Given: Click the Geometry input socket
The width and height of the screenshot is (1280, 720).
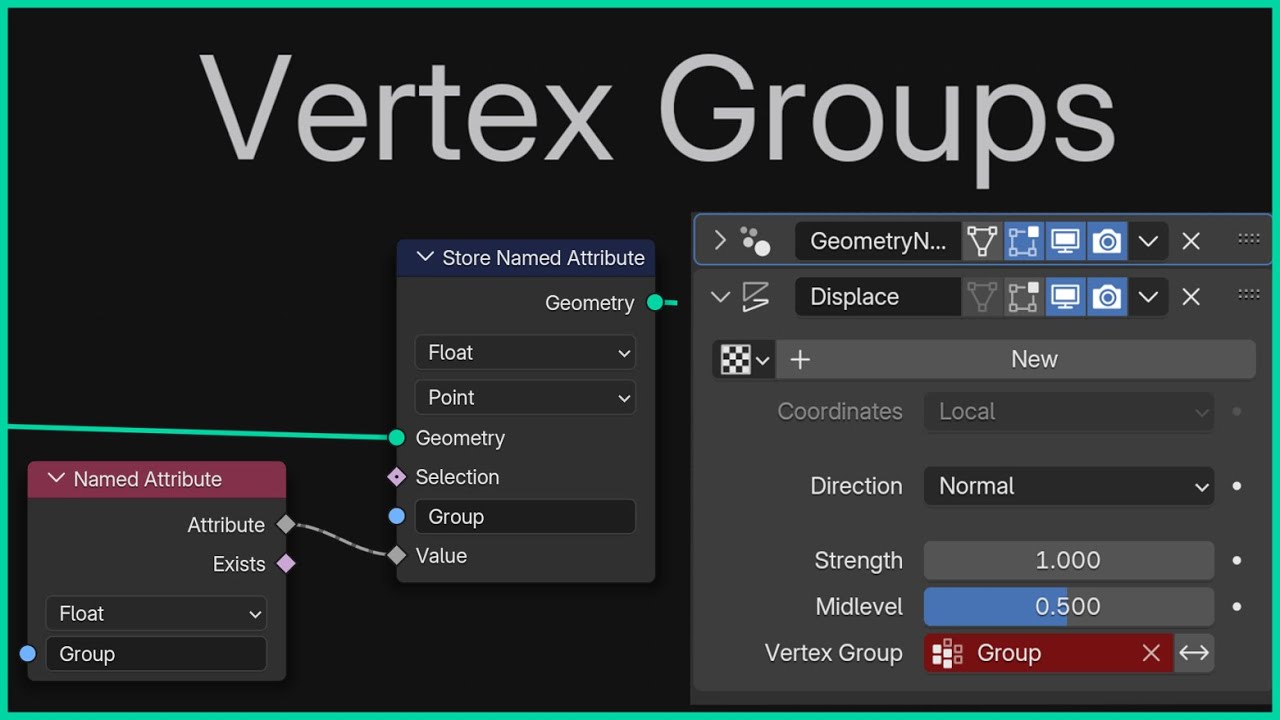Looking at the screenshot, I should click(x=397, y=437).
